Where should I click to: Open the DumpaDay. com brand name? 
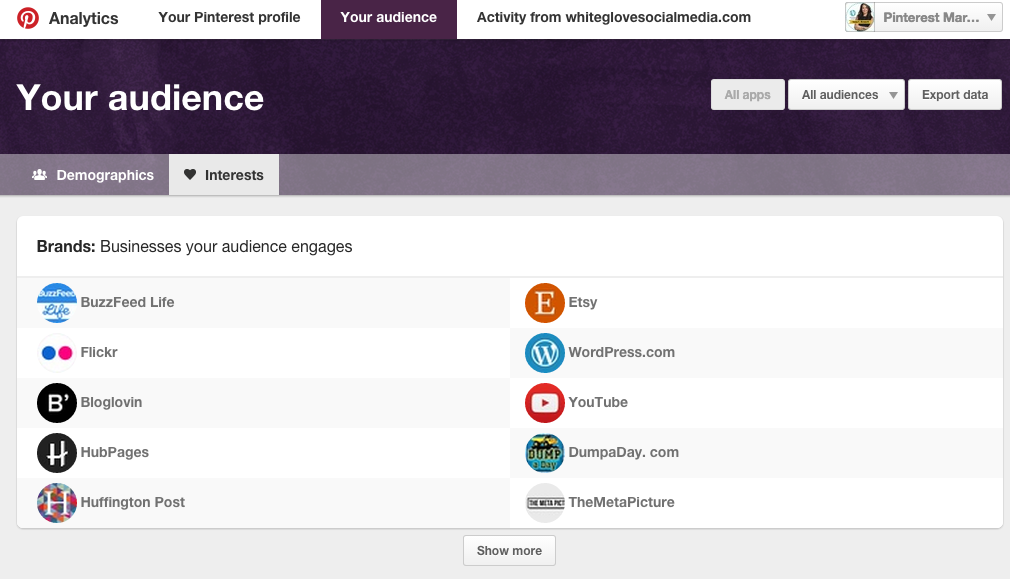(624, 452)
